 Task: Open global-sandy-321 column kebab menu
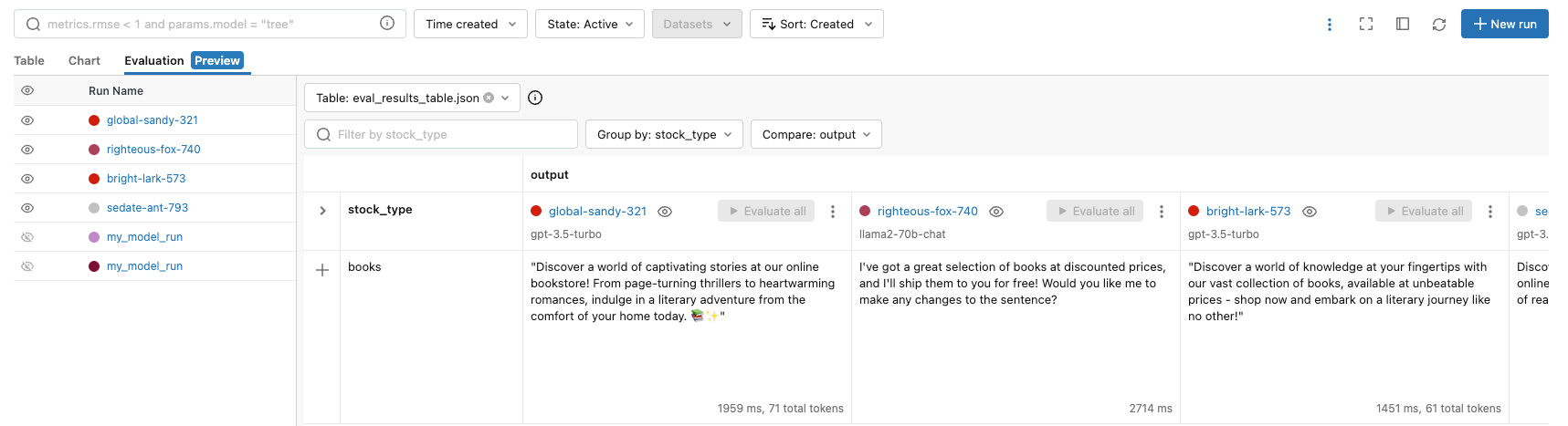(x=832, y=212)
